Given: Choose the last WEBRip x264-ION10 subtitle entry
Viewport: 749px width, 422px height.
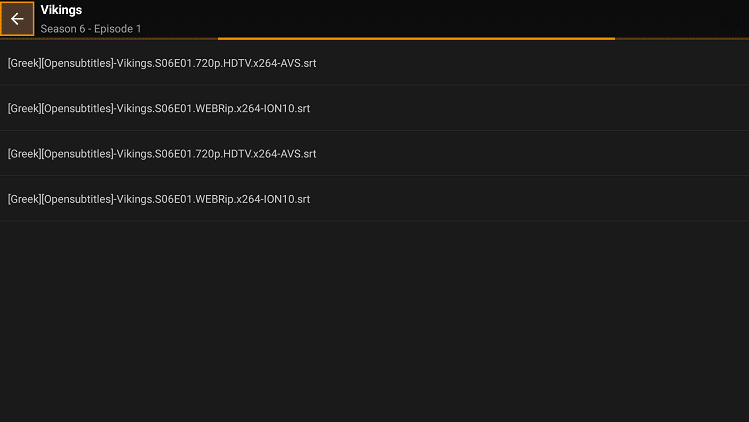Looking at the screenshot, I should [159, 199].
